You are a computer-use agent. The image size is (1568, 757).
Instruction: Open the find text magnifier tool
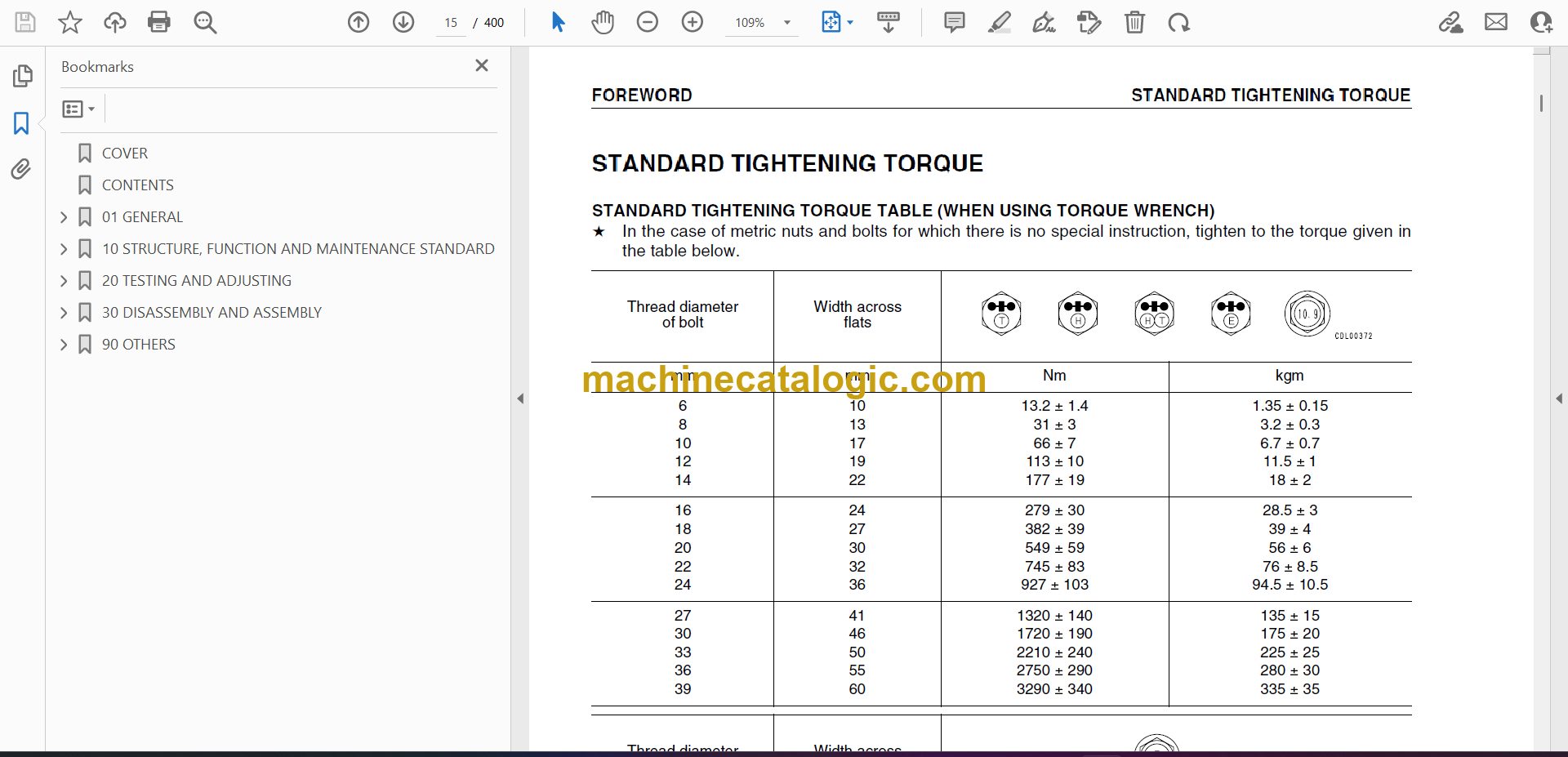(x=205, y=22)
